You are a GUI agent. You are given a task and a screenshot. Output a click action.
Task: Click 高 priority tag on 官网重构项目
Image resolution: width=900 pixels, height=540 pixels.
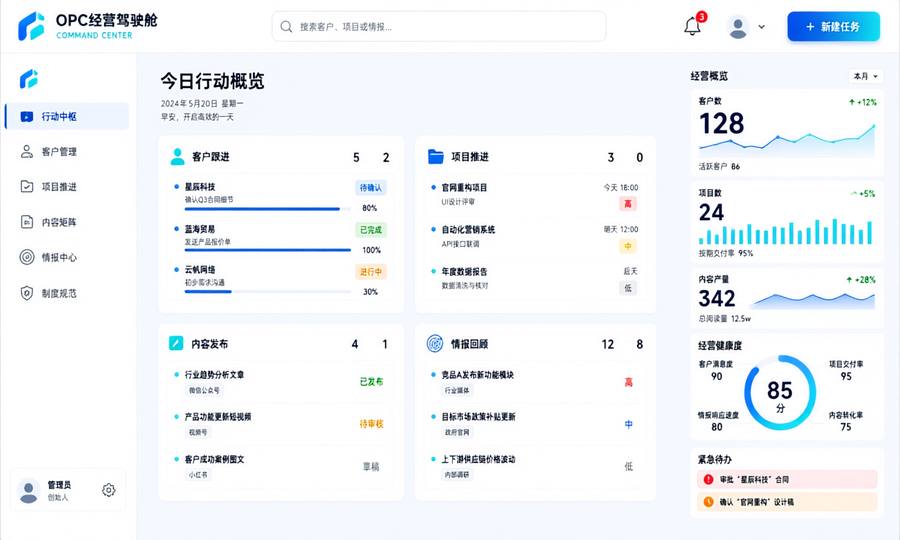pyautogui.click(x=628, y=204)
